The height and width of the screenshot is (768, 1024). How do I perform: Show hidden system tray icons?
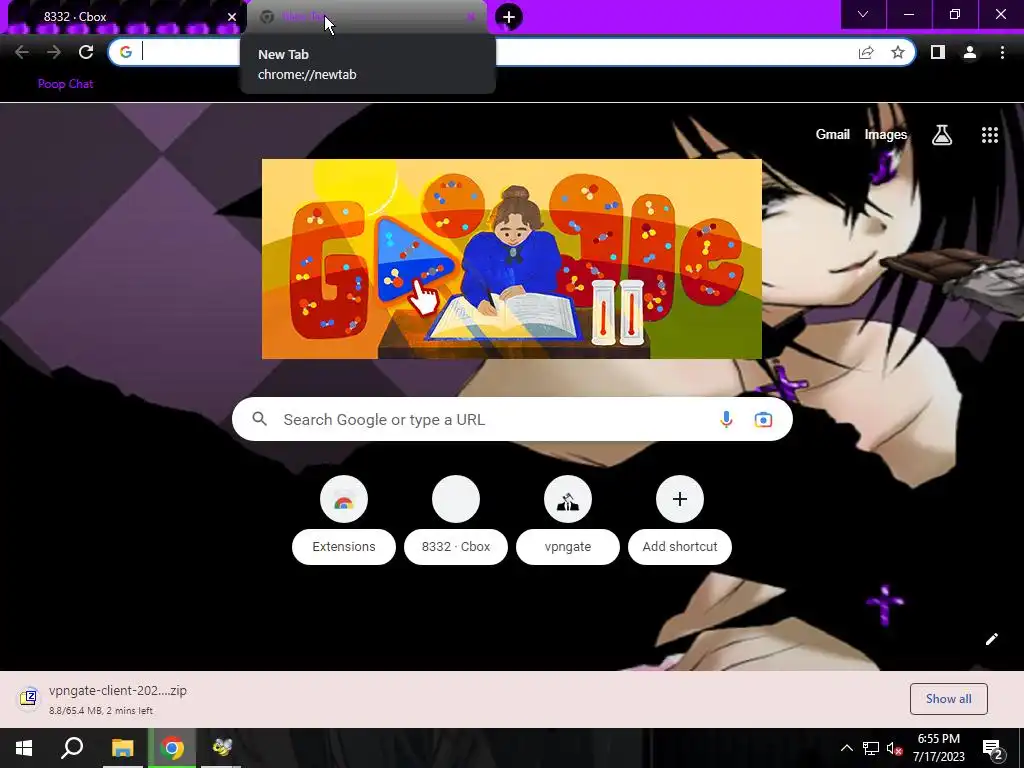[x=846, y=748]
